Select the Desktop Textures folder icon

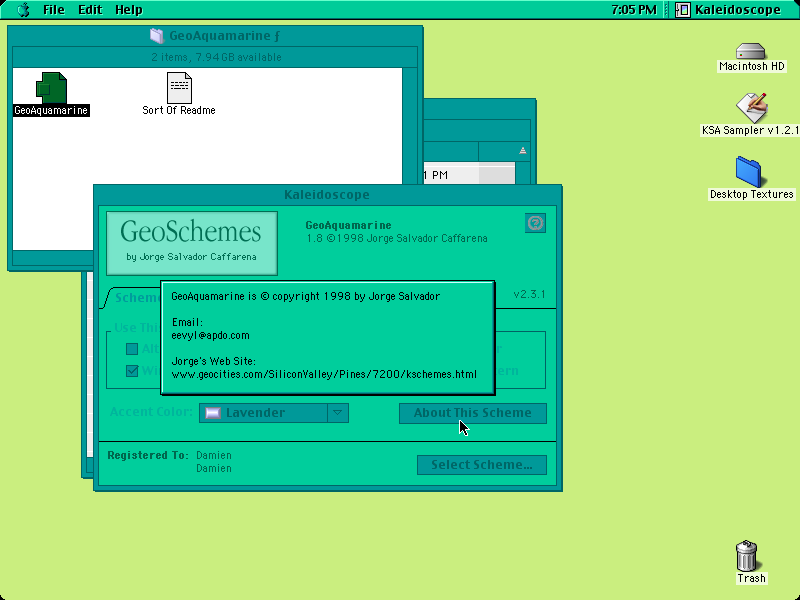(749, 171)
